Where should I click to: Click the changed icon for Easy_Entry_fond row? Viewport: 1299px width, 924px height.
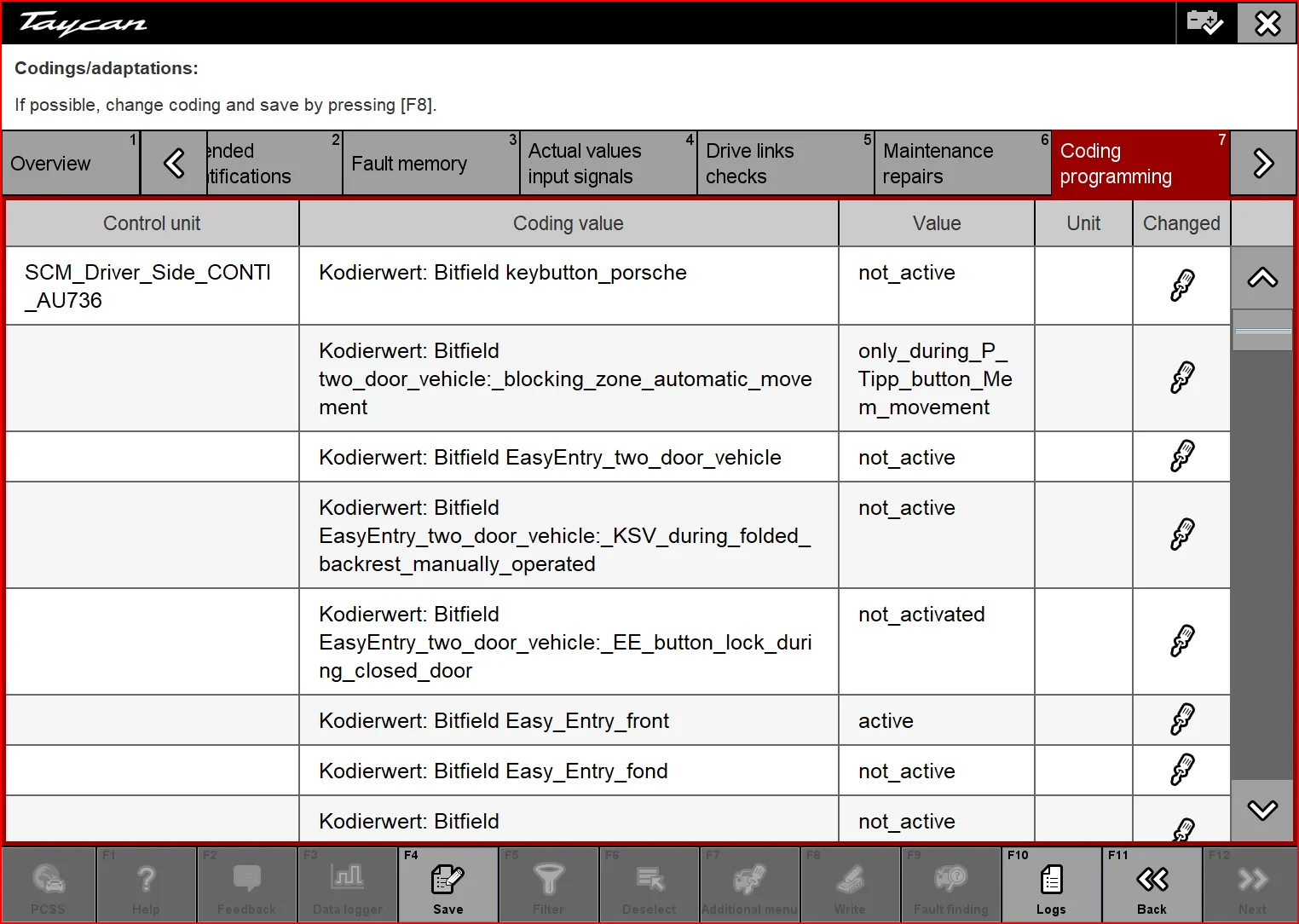point(1181,770)
